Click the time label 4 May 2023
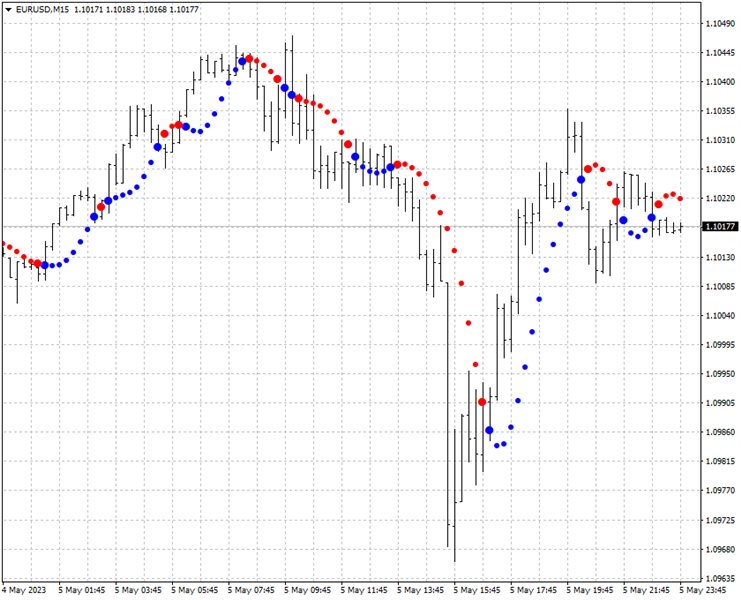Image resolution: width=741 pixels, height=600 pixels. click(24, 590)
